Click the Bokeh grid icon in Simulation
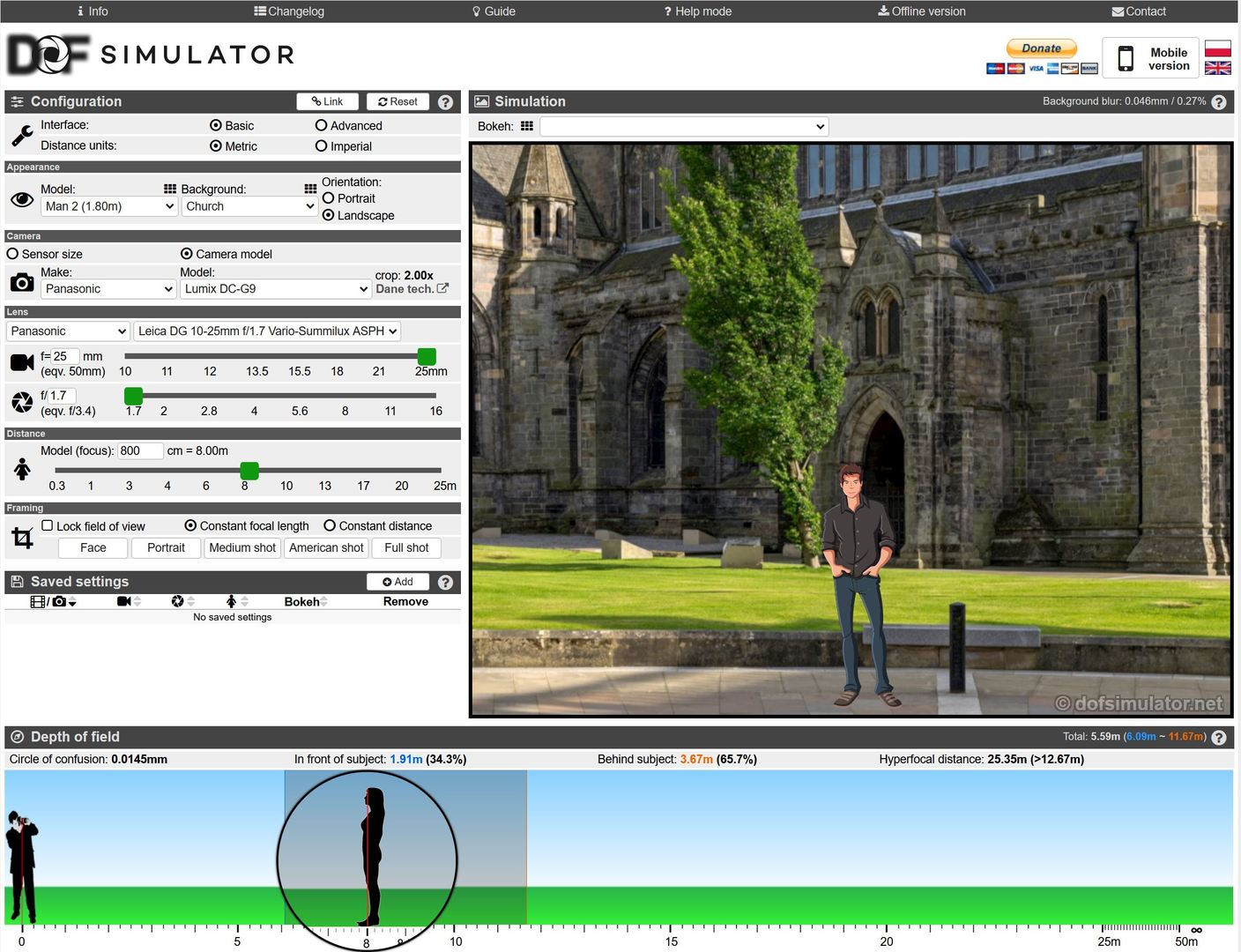The height and width of the screenshot is (952, 1241). [527, 126]
